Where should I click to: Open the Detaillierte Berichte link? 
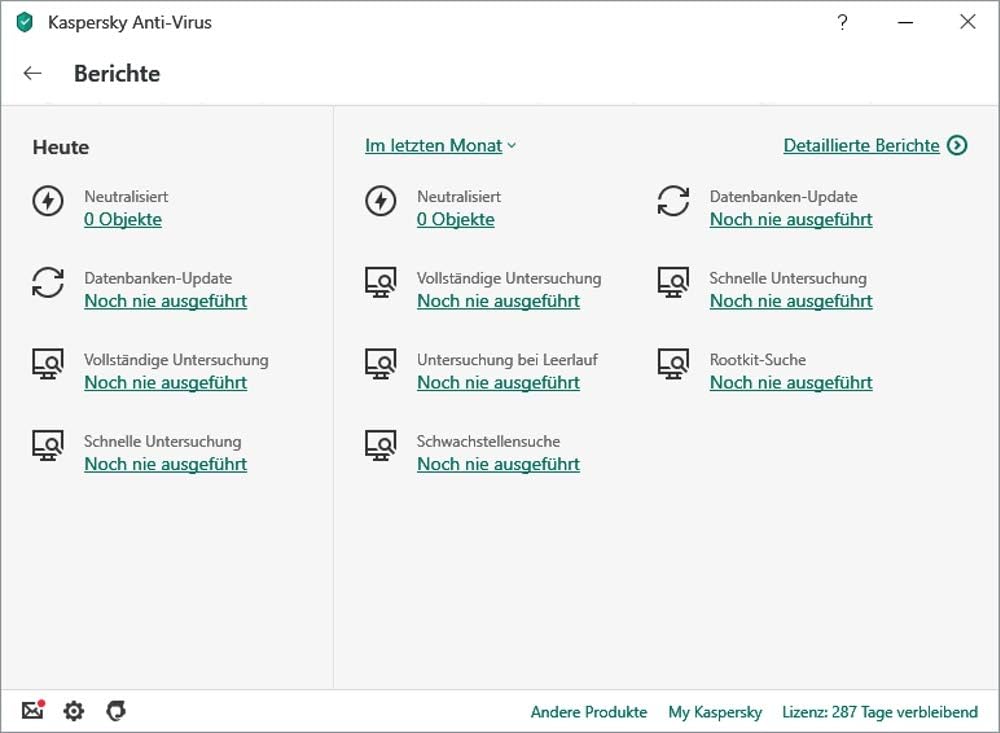(x=861, y=146)
